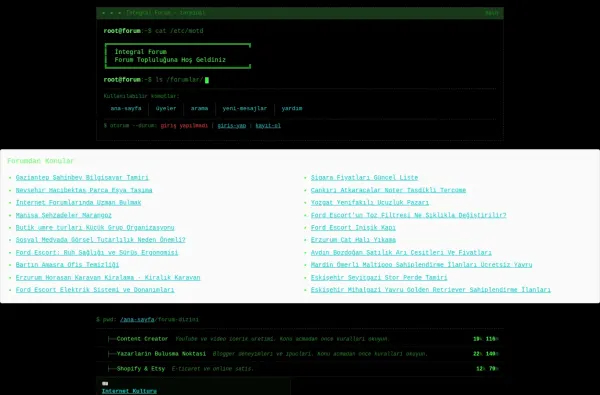Click the /ana-sayfa breadcrumb link

pyautogui.click(x=137, y=320)
